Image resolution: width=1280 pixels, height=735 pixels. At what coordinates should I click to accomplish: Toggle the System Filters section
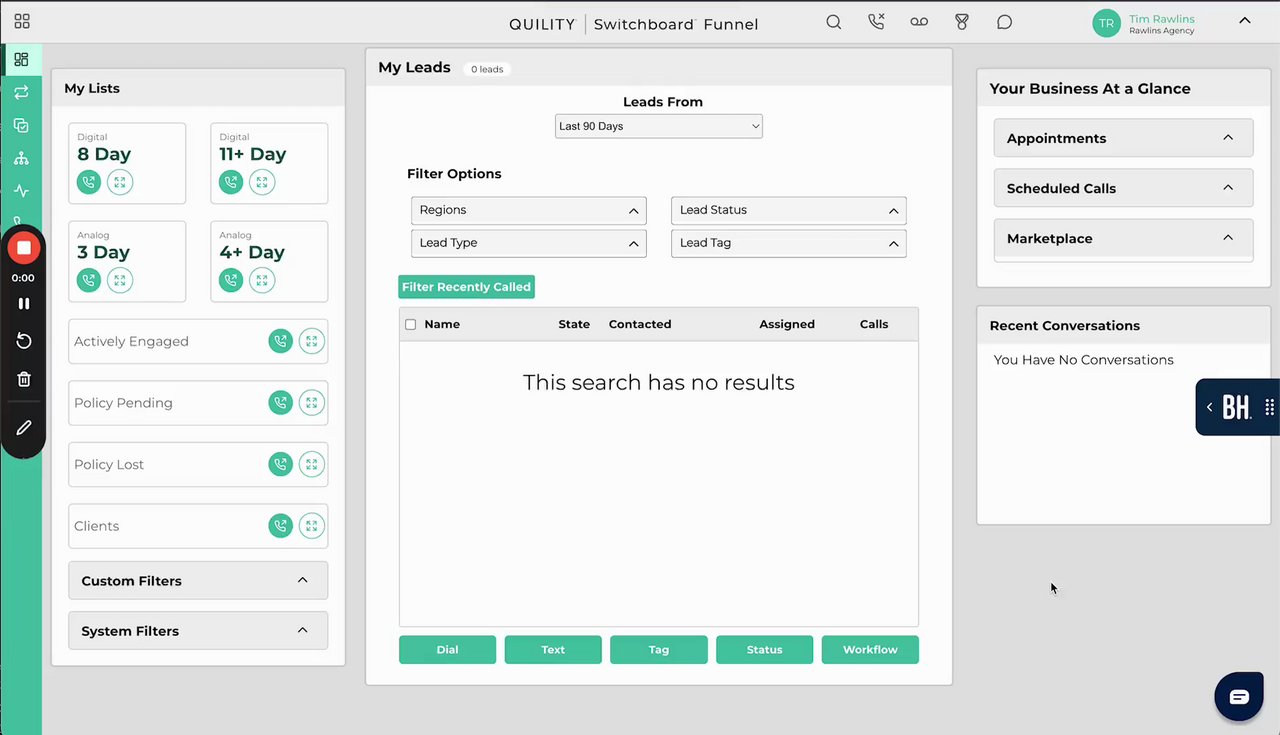click(x=198, y=631)
